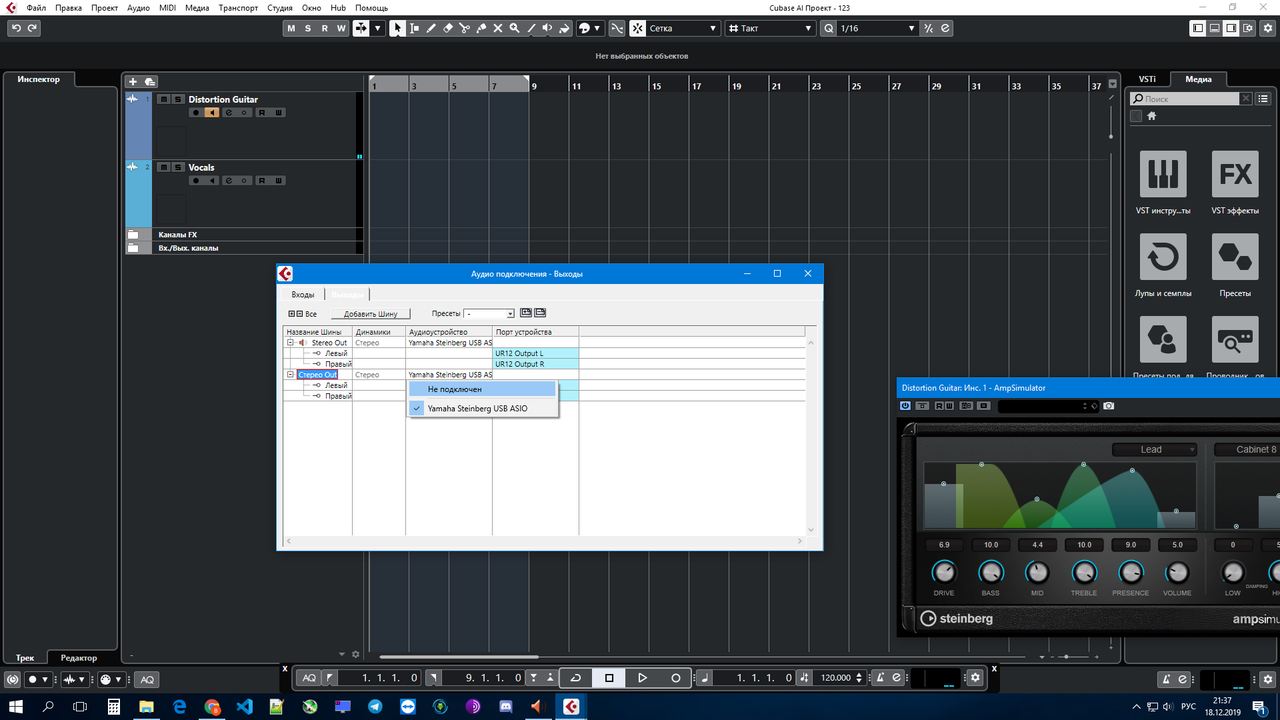The width and height of the screenshot is (1280, 720).
Task: Choose Не подключен in popup menu
Action: [x=481, y=389]
